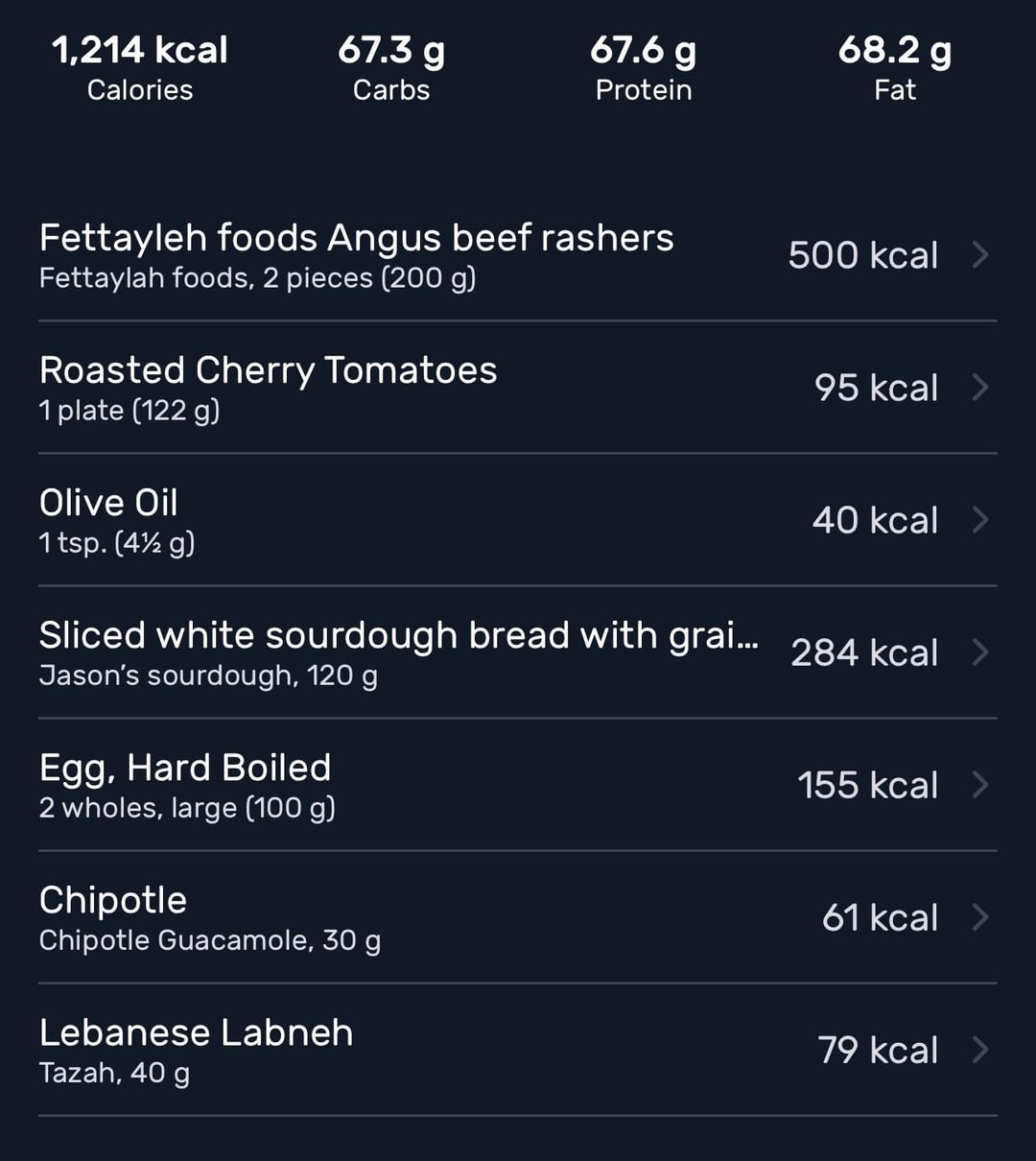Screen dimensions: 1036x1161
Task: Click the 284 kcal value for sourdough
Action: tap(863, 653)
